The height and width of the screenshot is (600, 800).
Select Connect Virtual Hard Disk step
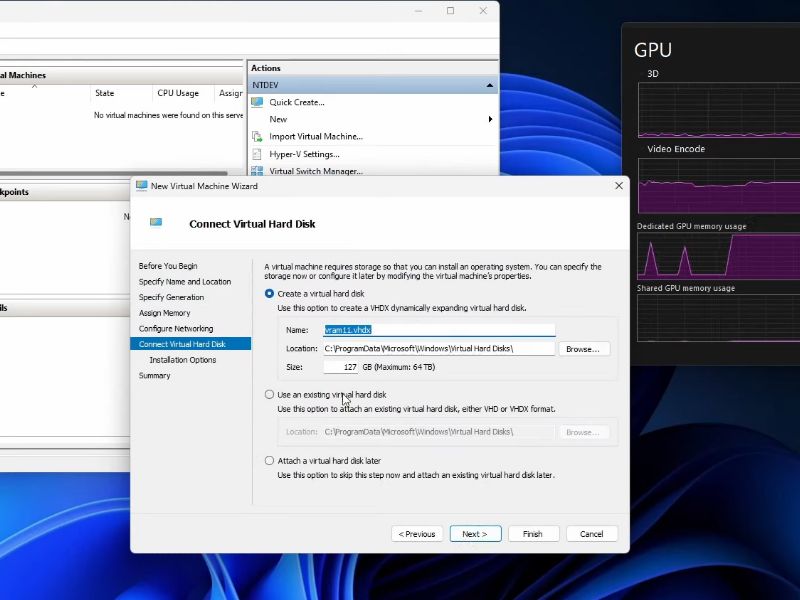click(x=191, y=344)
